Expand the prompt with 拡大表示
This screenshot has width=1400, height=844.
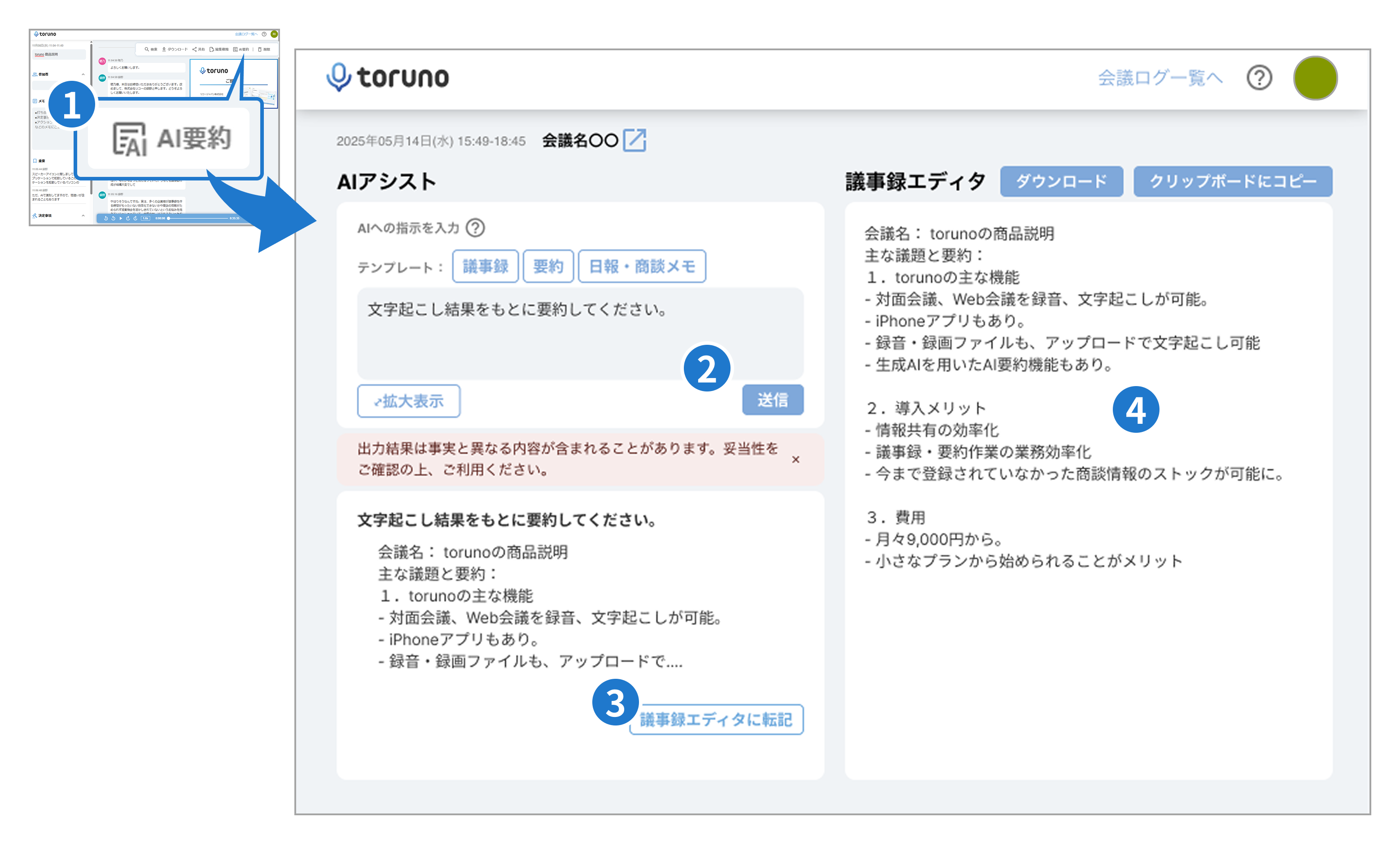point(408,401)
